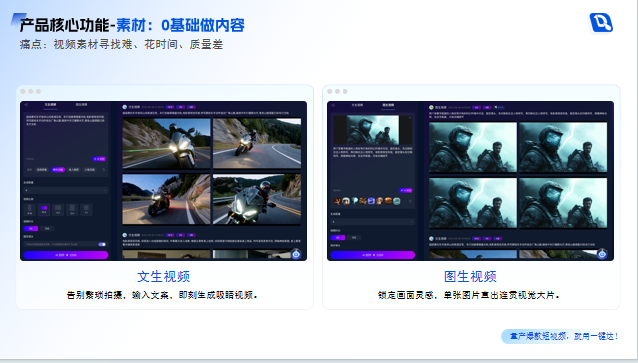Open the floating robot assistant in left screenshot
Screen dimensions: 638x363
coord(296,254)
